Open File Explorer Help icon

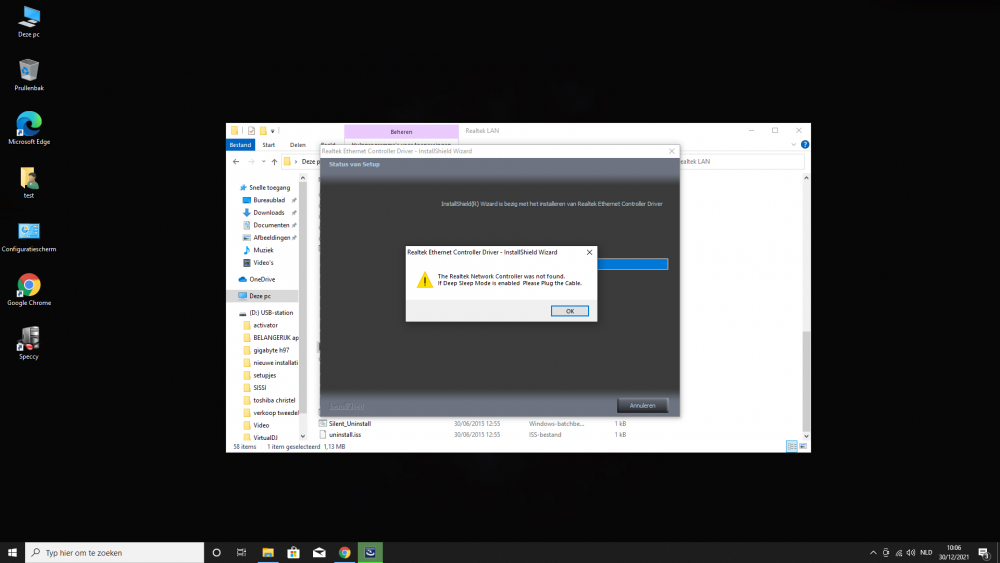point(805,145)
